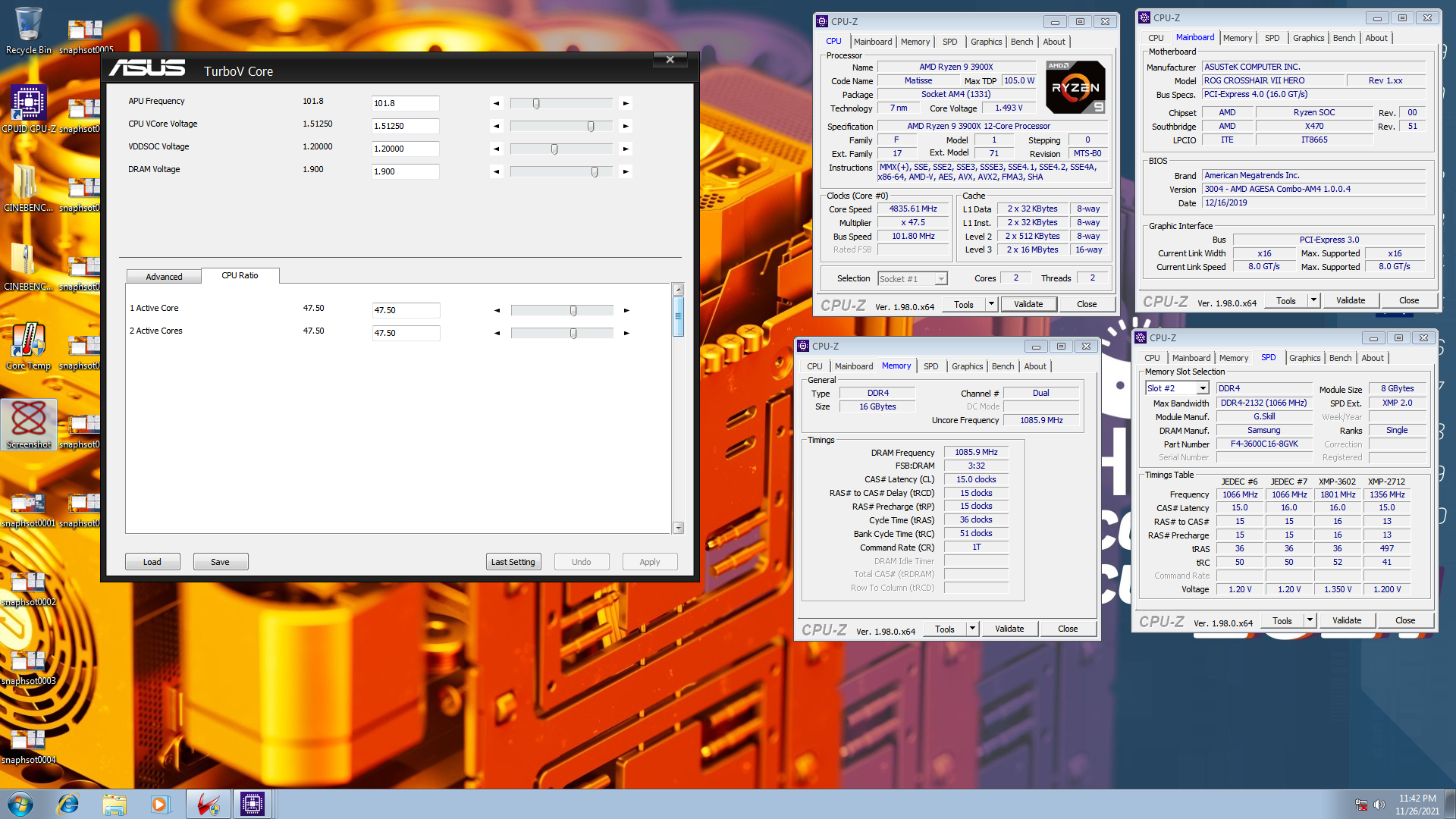Select the snaphsot0001 file on the desktop
1456x819 pixels.
point(28,510)
